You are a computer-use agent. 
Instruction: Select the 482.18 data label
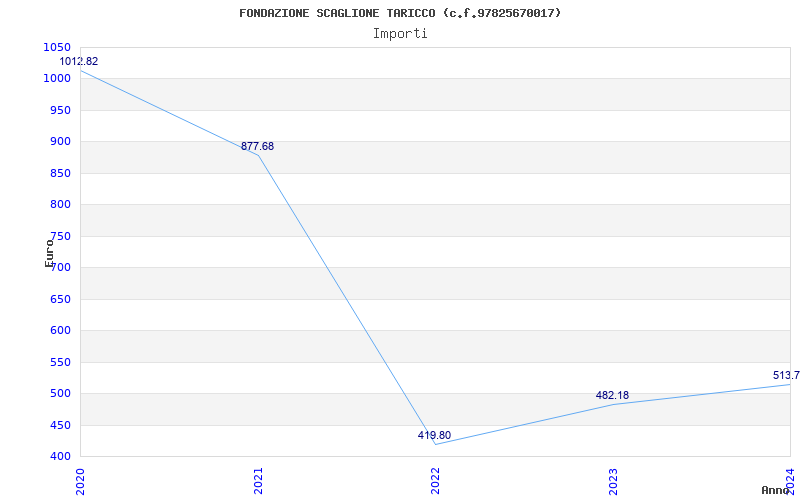[612, 395]
